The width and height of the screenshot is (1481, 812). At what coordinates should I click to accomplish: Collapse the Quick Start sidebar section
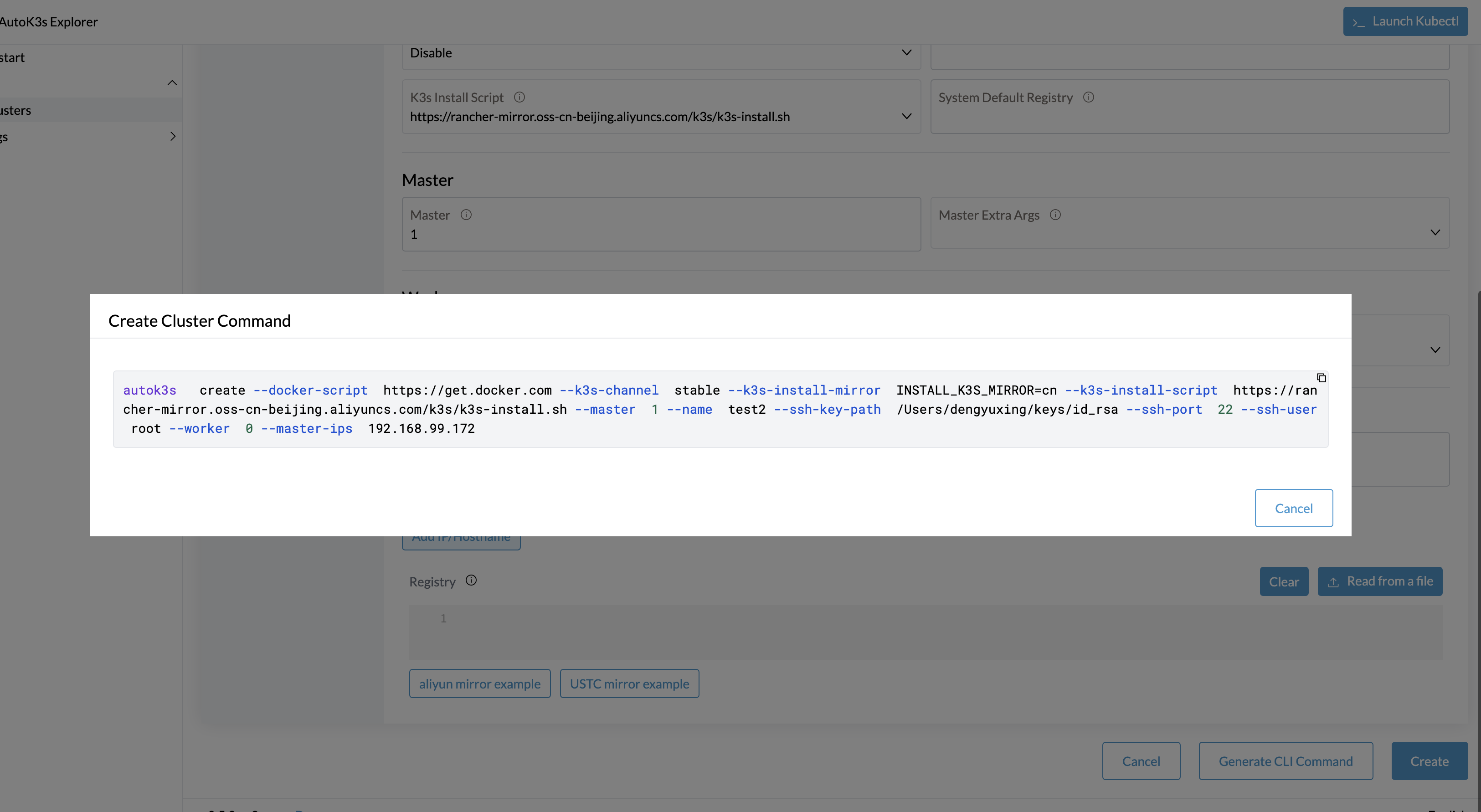coord(172,82)
